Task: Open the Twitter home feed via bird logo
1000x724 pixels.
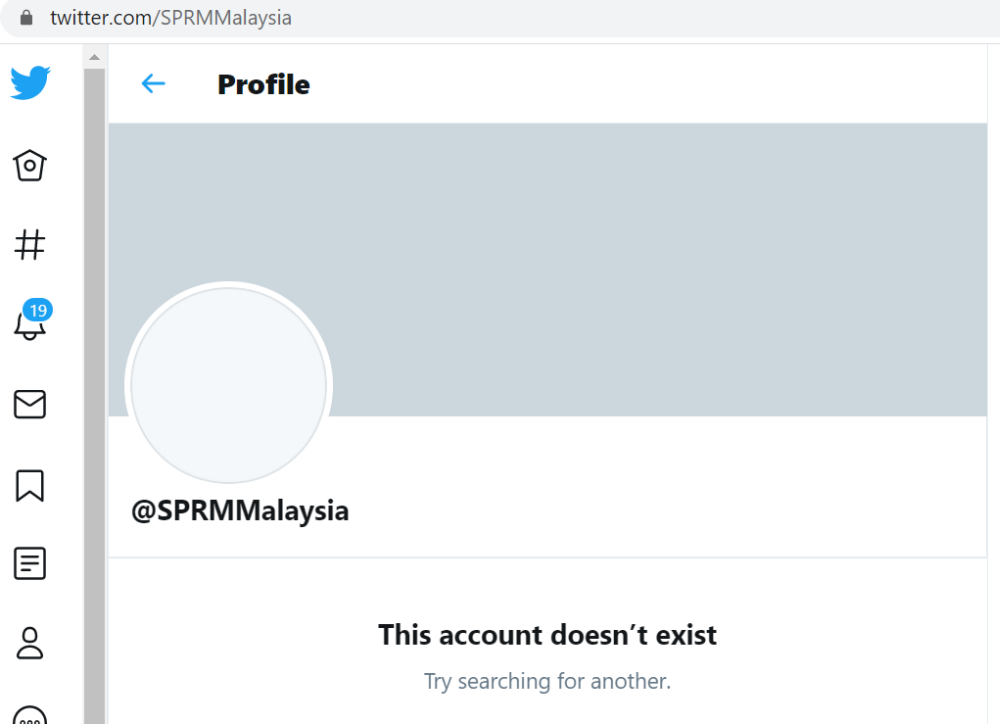Action: [x=30, y=83]
